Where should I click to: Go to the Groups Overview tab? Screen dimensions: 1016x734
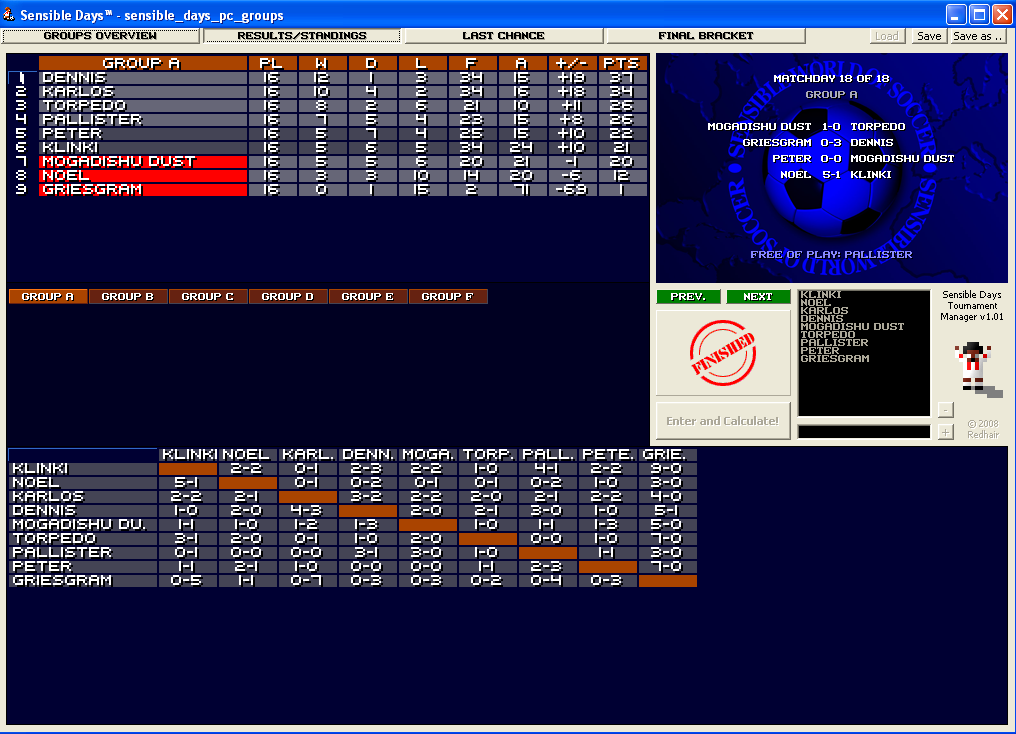pyautogui.click(x=100, y=36)
